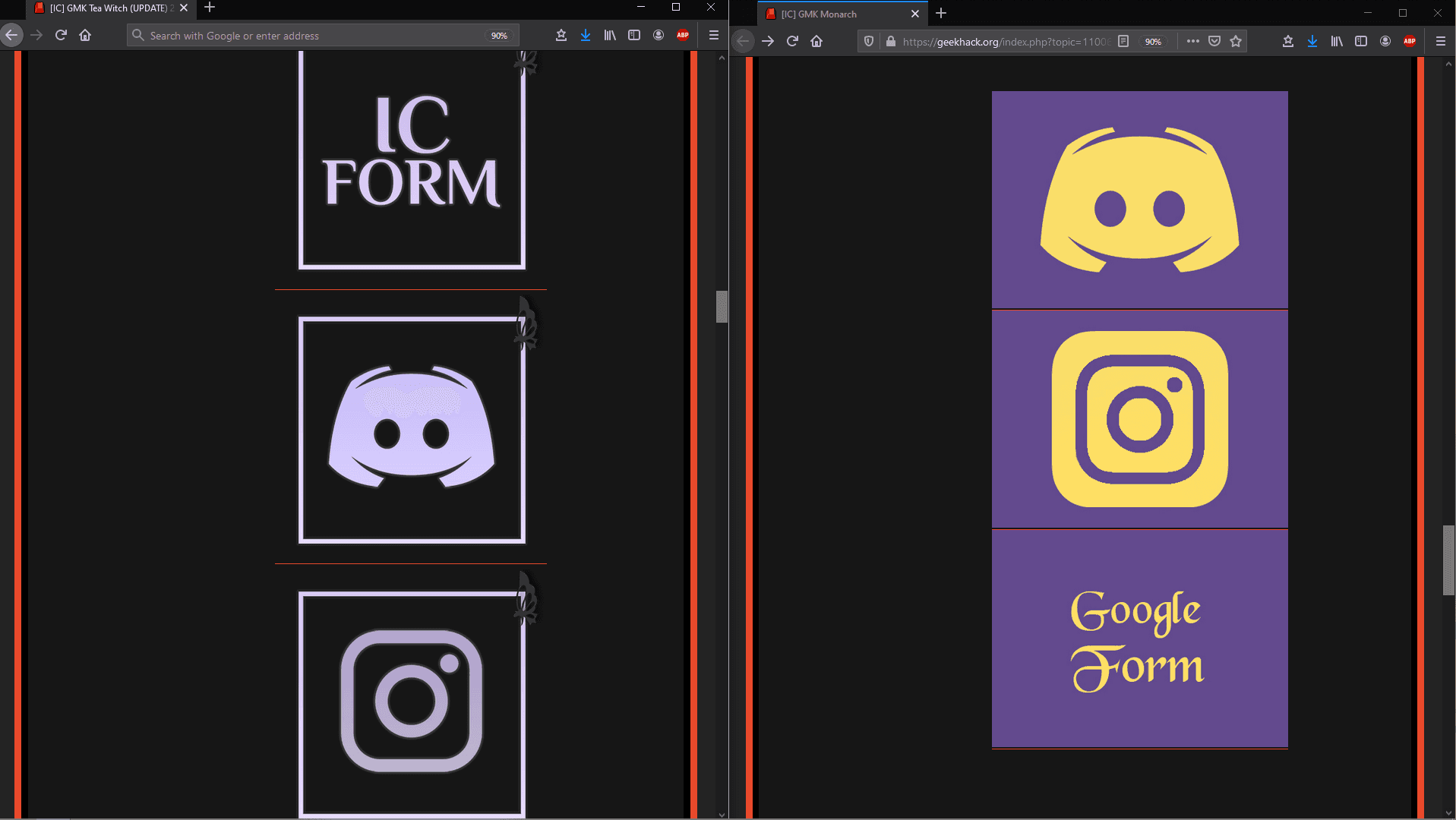Expand page actions three-dots menu
Image resolution: width=1456 pixels, height=820 pixels.
pyautogui.click(x=1192, y=42)
